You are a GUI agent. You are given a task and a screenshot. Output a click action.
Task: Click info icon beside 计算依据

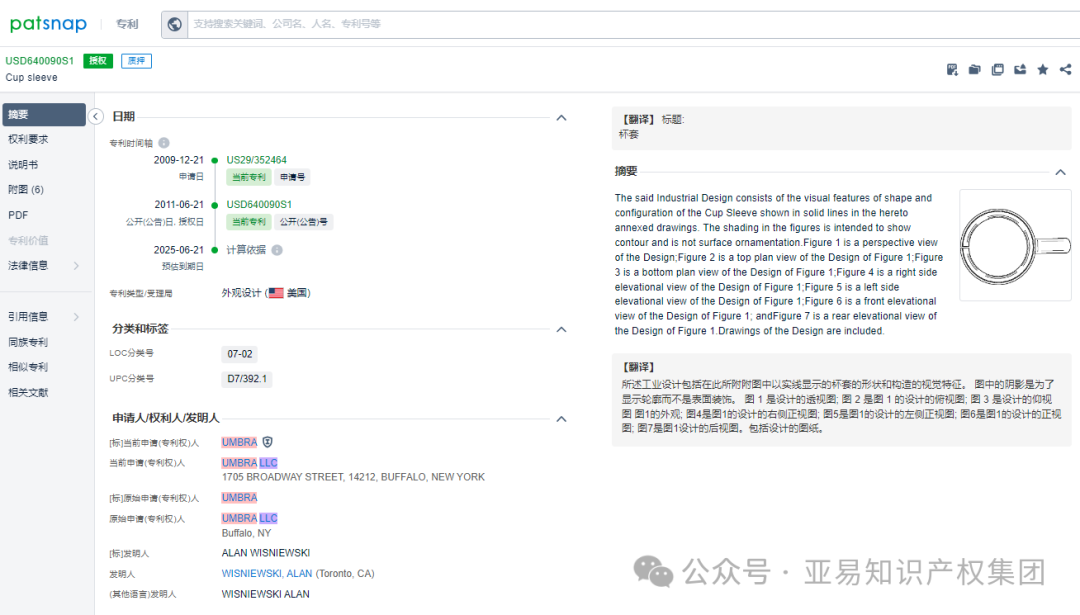277,250
